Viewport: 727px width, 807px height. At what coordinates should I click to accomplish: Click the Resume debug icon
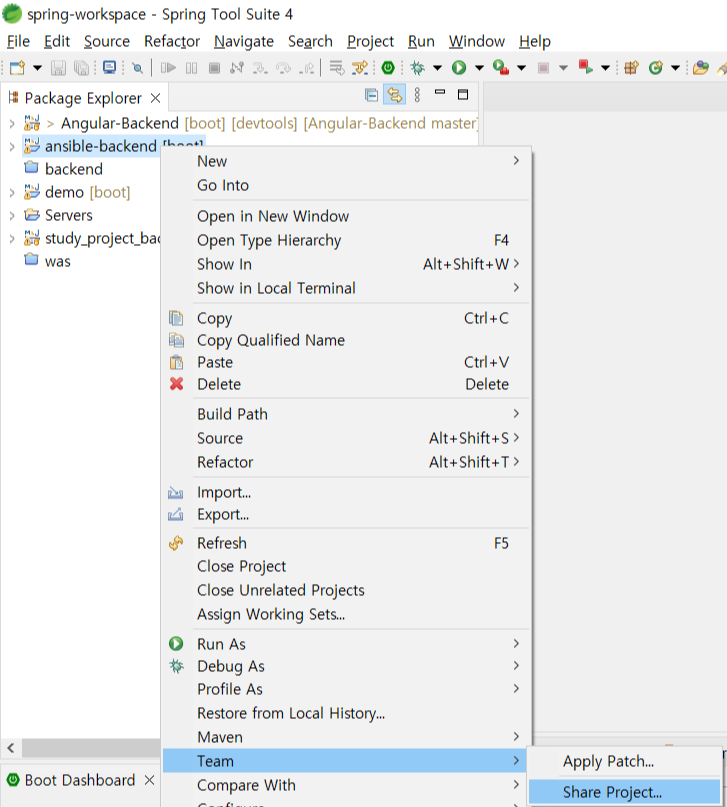pos(168,67)
